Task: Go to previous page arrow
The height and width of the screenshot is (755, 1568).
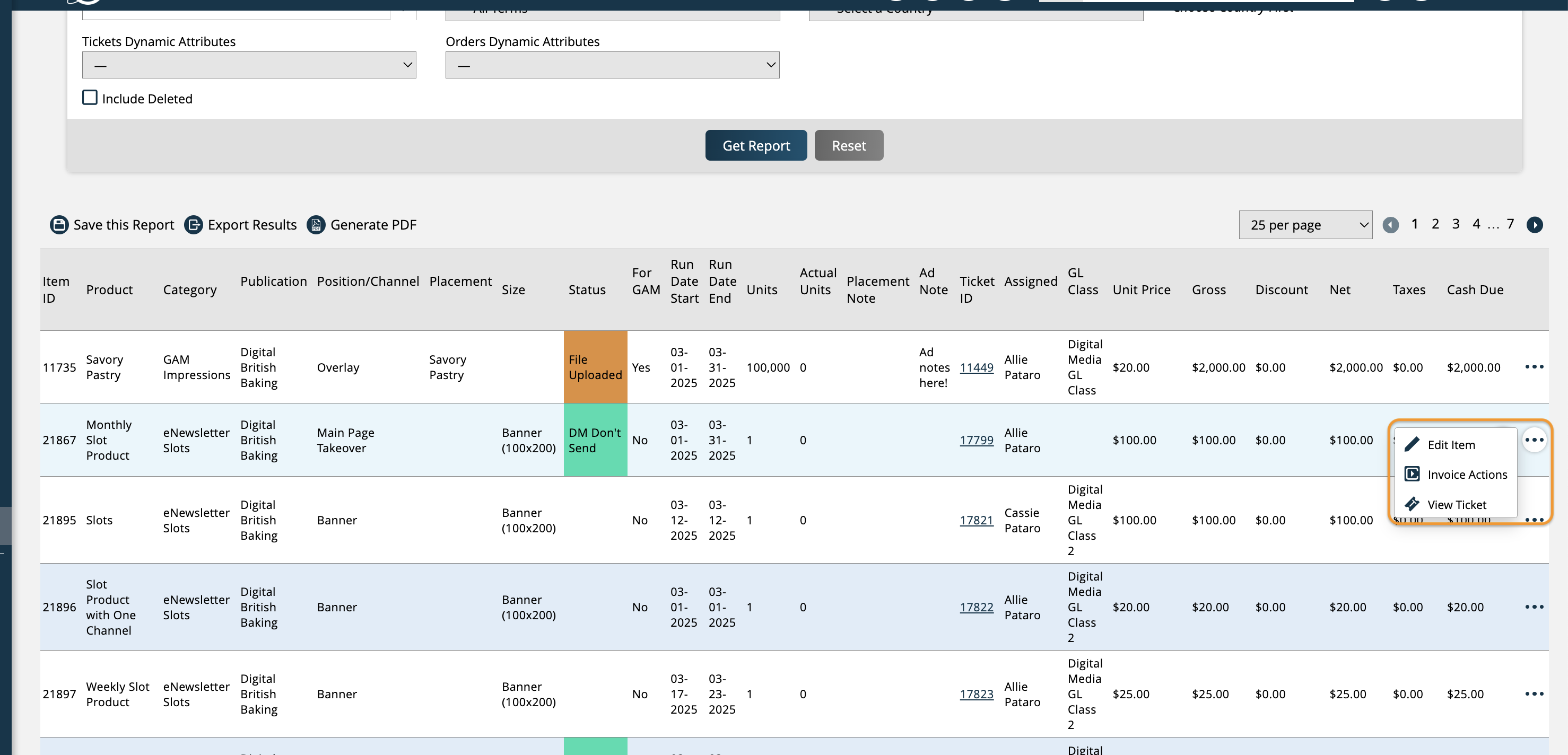Action: click(1390, 225)
